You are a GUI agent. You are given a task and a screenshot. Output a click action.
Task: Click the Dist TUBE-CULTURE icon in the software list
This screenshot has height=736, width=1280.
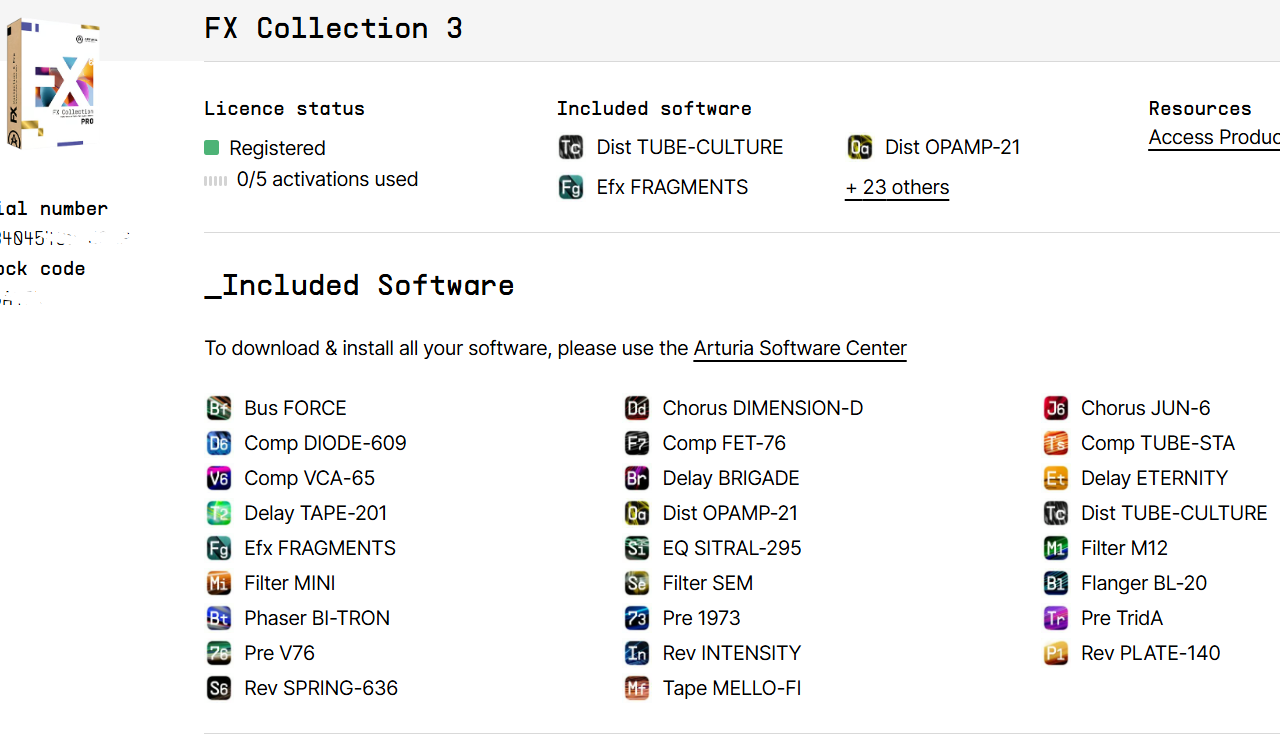pos(1056,513)
